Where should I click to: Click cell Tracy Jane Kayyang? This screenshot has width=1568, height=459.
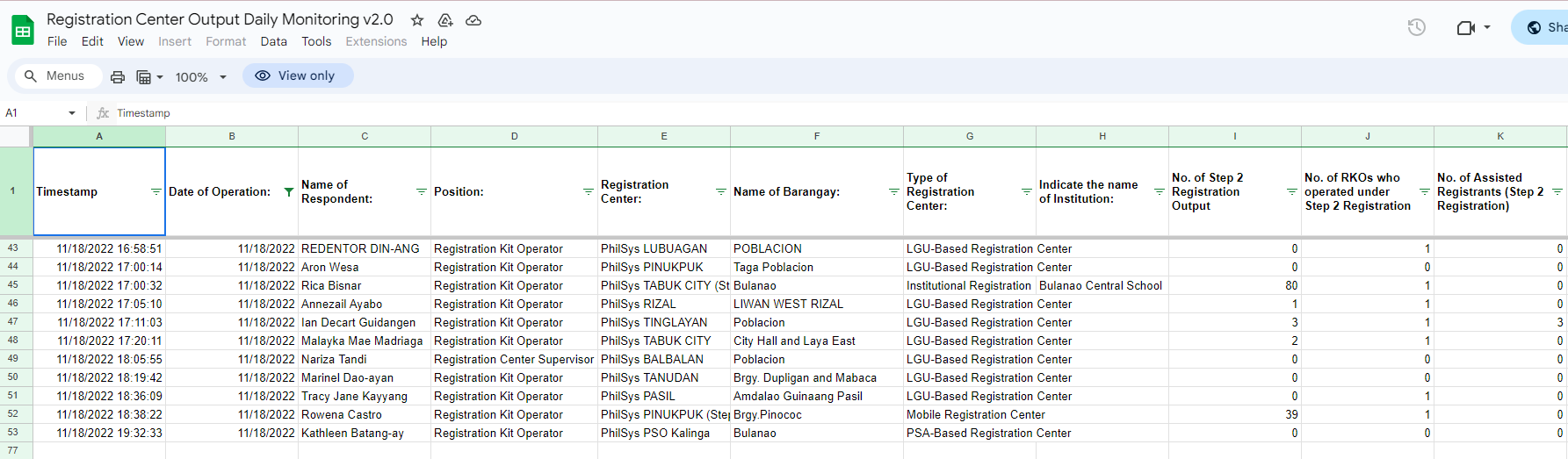click(x=364, y=396)
